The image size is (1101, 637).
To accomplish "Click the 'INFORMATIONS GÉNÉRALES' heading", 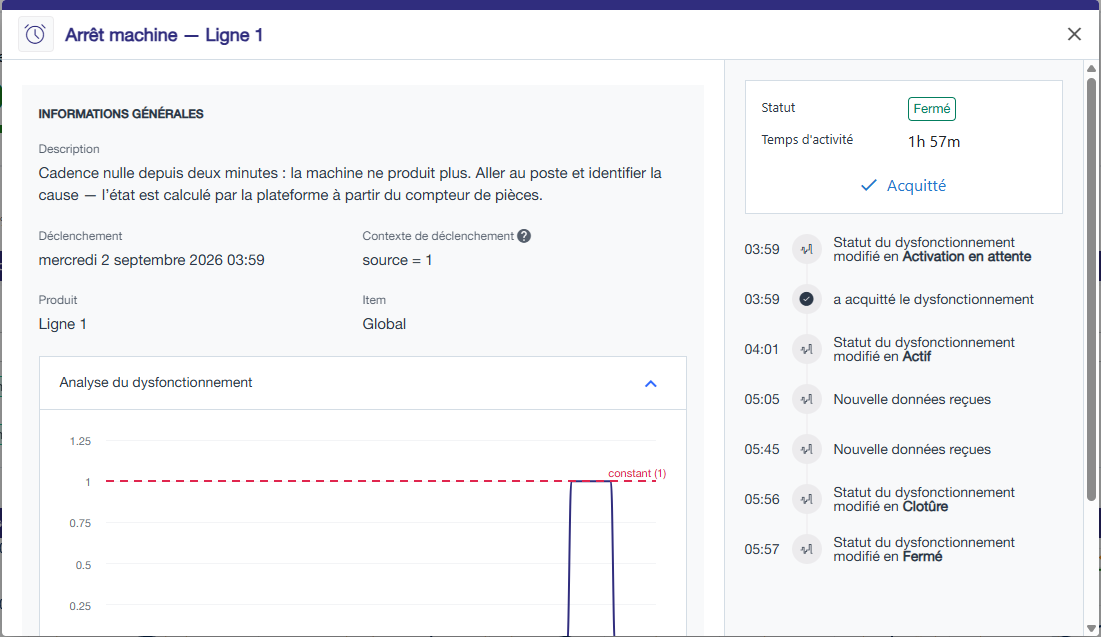I will (121, 114).
